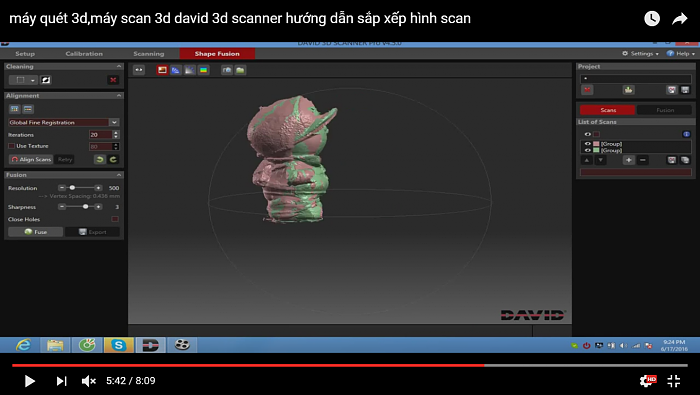
Task: Open the Global Fine Registration dropdown
Action: (x=114, y=122)
